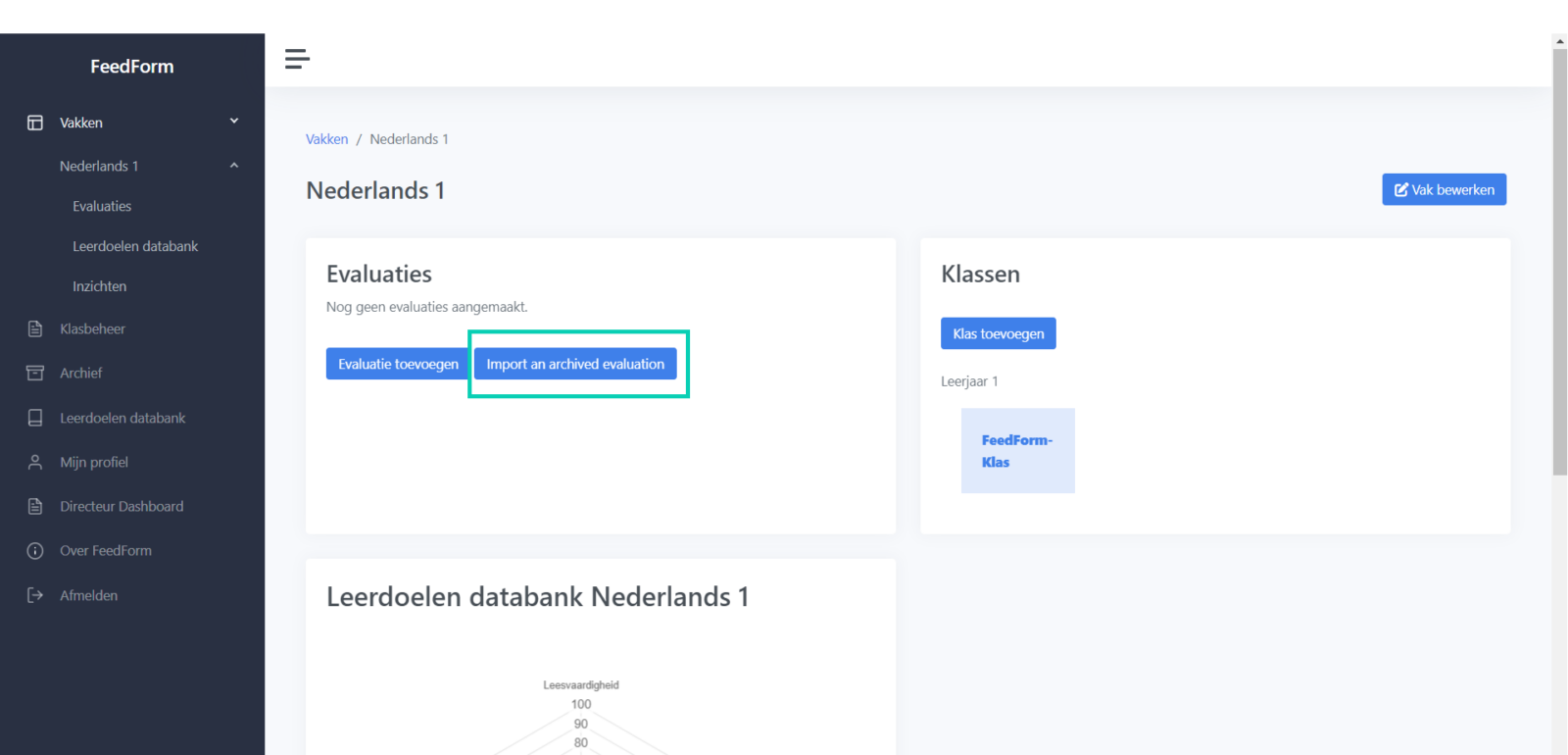
Task: Open Directeur Dashboard
Action: point(122,506)
